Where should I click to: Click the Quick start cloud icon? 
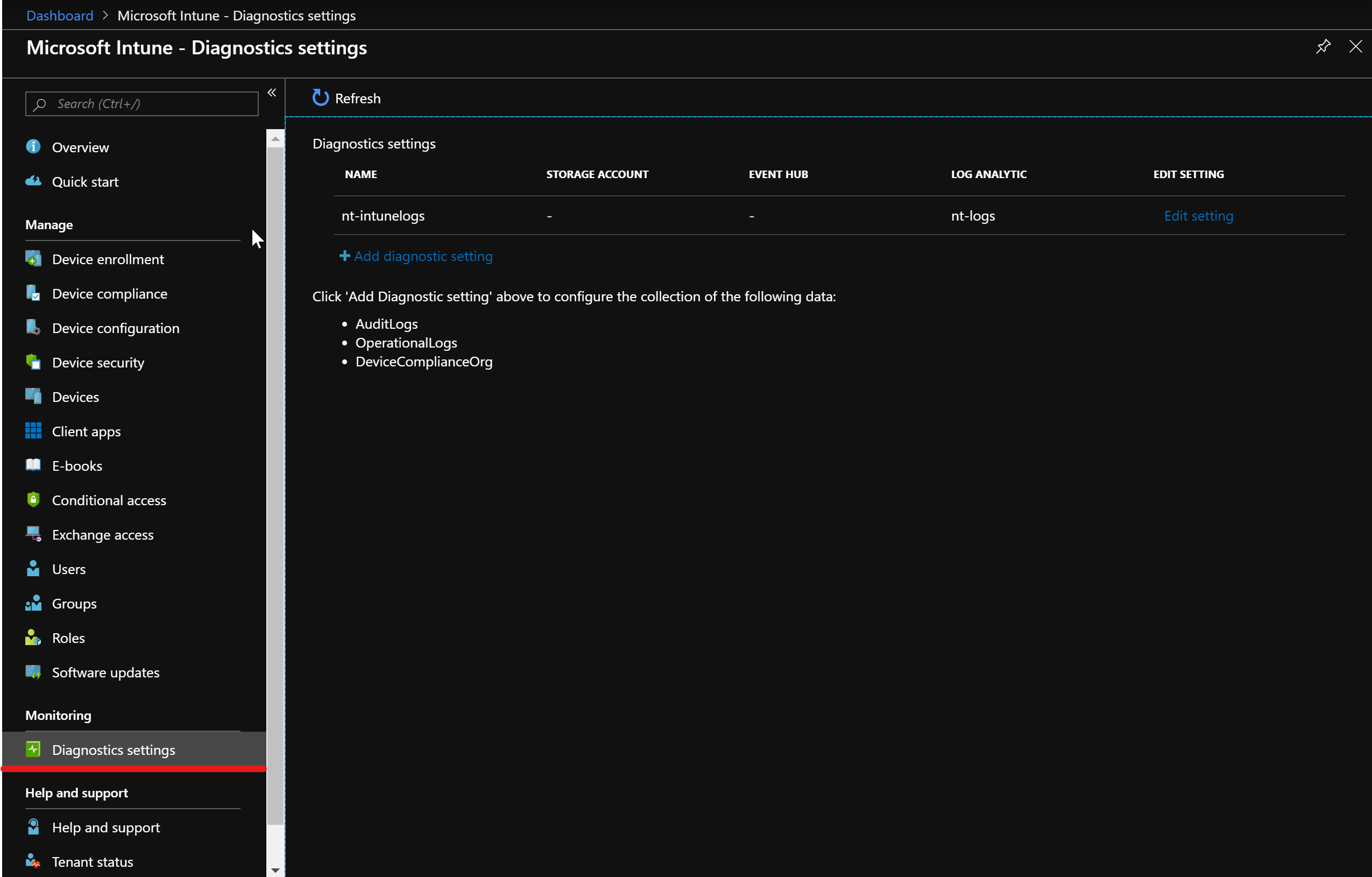click(x=33, y=181)
